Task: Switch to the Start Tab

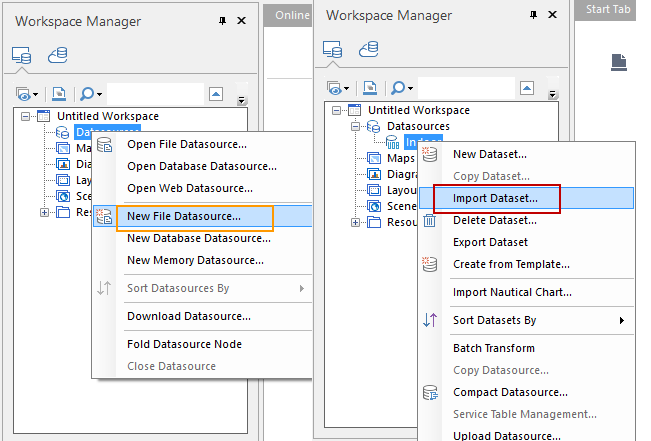Action: tap(609, 9)
